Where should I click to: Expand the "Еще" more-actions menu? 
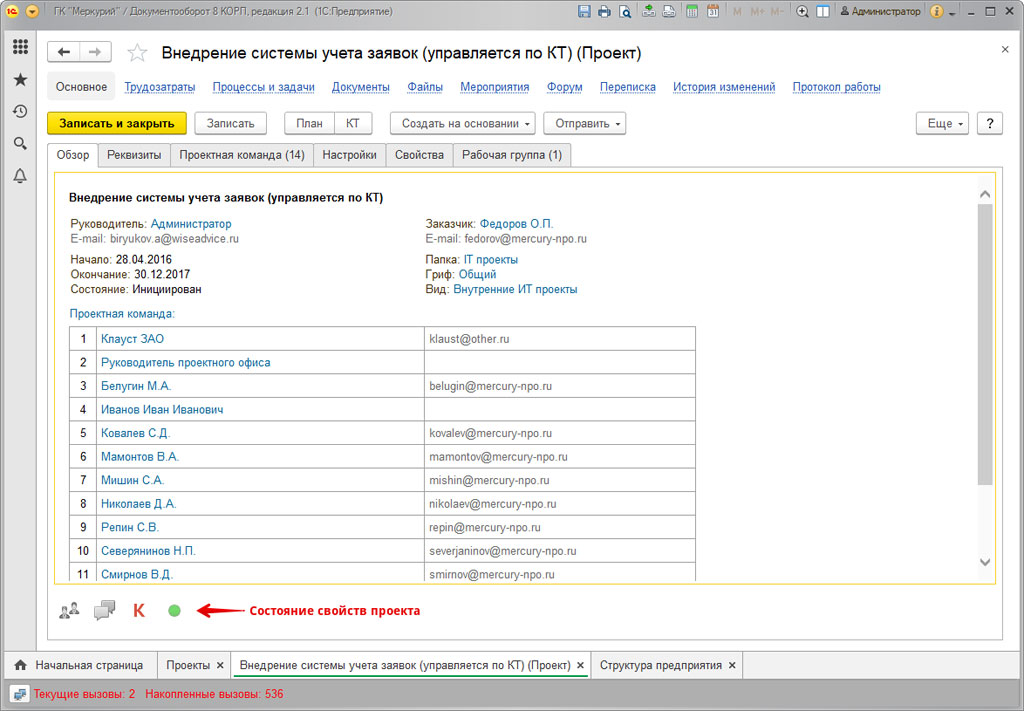944,123
